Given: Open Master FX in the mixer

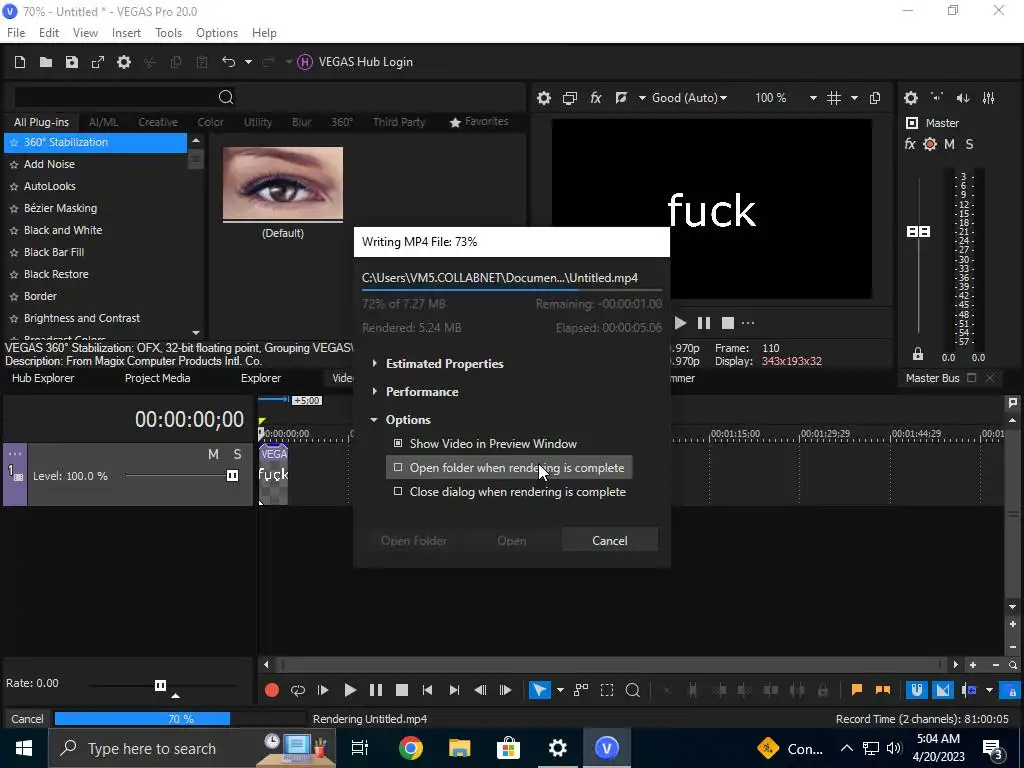Looking at the screenshot, I should 910,144.
